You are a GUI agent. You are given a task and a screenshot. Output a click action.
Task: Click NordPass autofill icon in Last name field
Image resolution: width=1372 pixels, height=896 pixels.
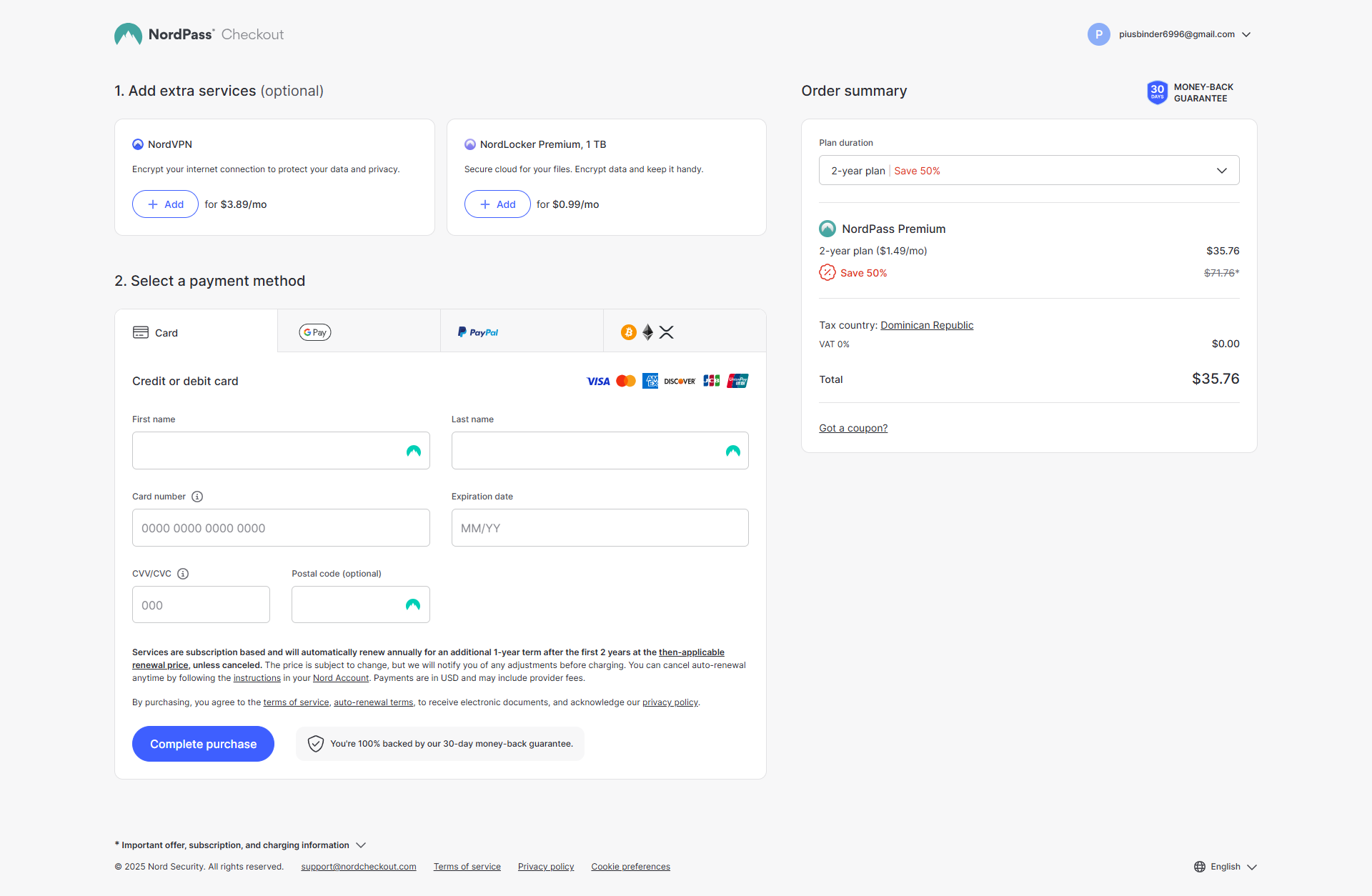click(x=732, y=451)
